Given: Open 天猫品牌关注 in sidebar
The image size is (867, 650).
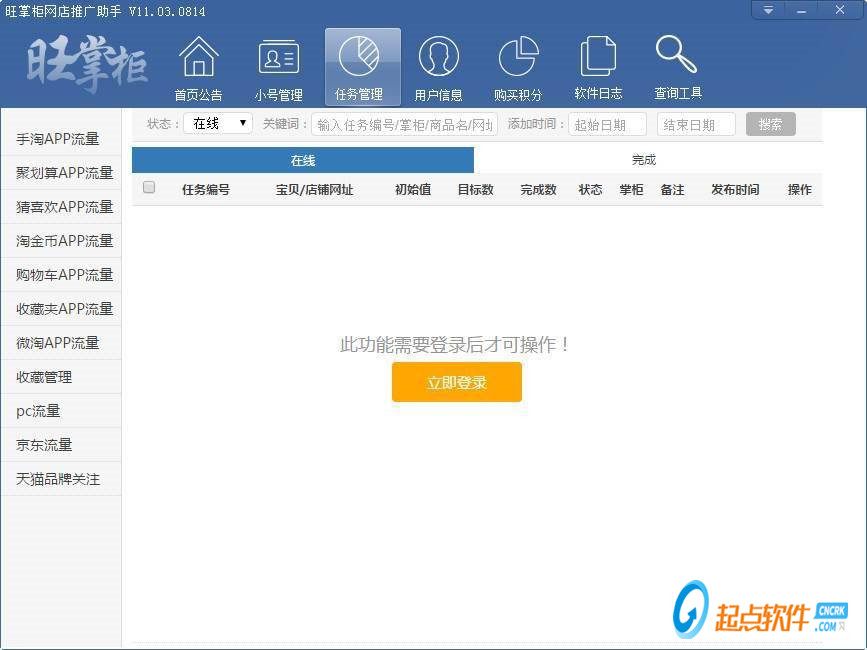Looking at the screenshot, I should 61,479.
